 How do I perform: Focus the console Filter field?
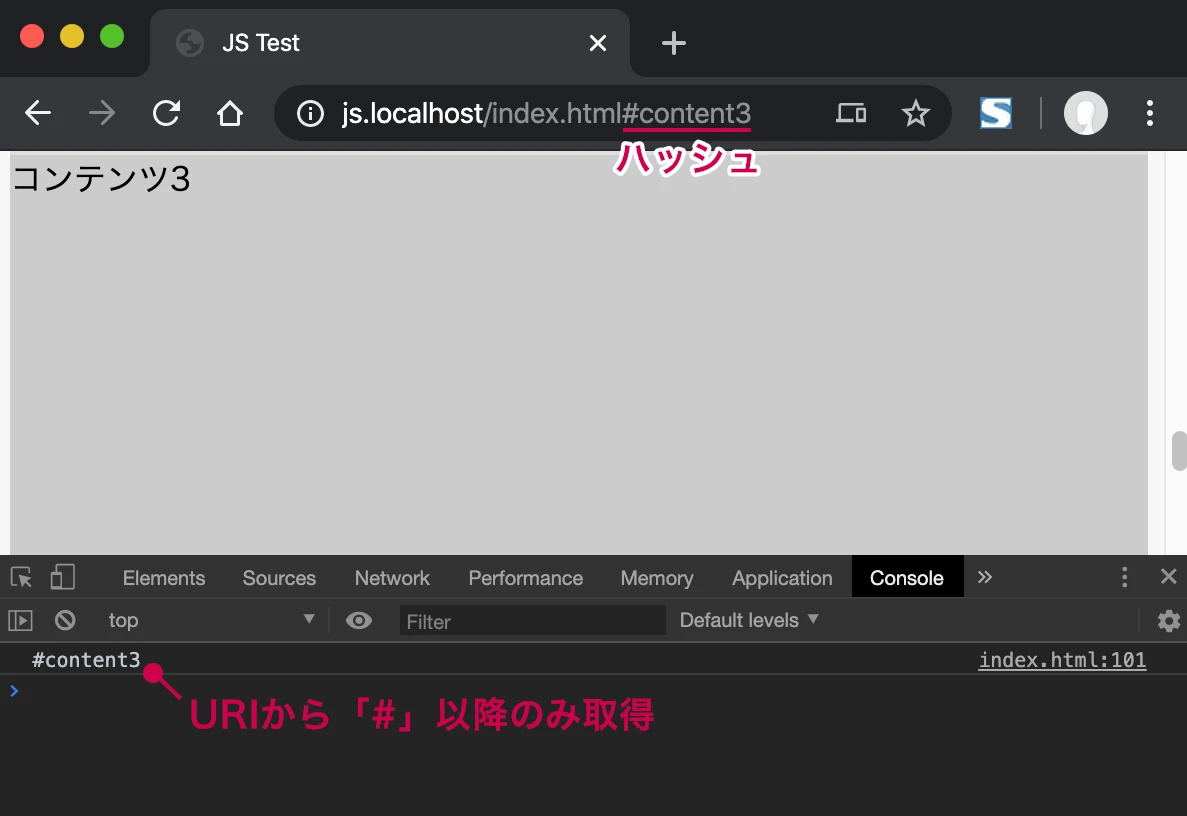(532, 621)
